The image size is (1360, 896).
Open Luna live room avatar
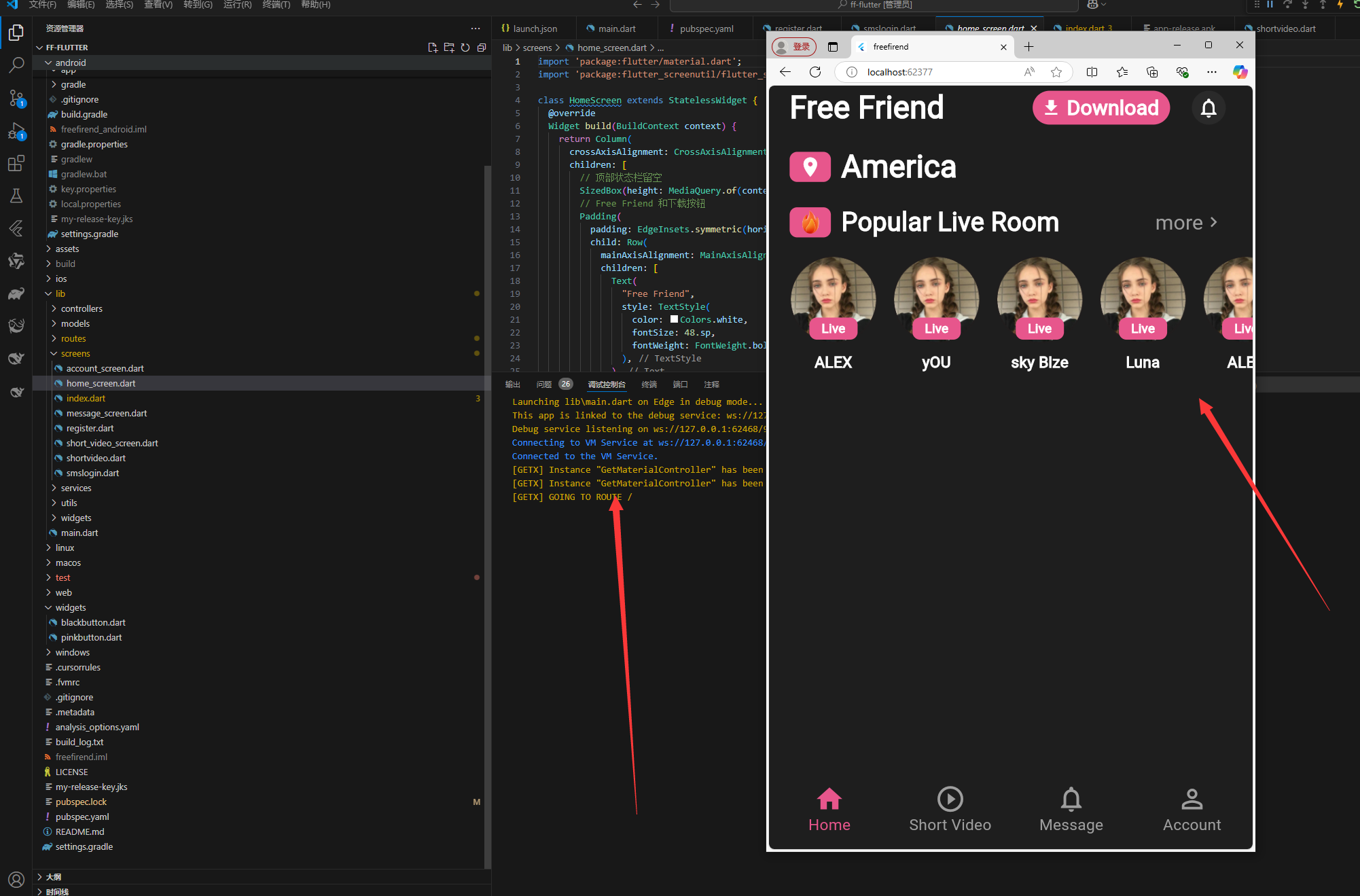[x=1143, y=298]
